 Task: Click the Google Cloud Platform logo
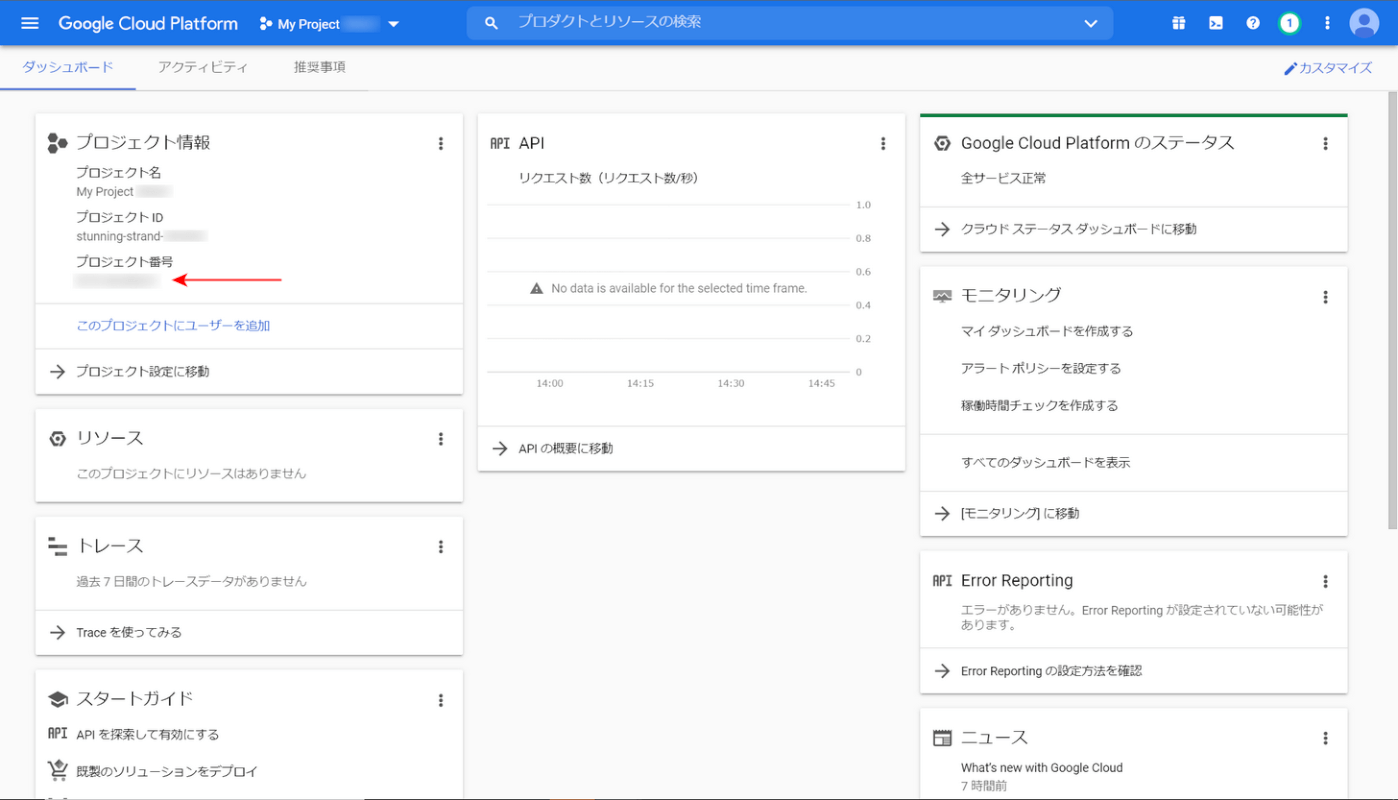[148, 23]
